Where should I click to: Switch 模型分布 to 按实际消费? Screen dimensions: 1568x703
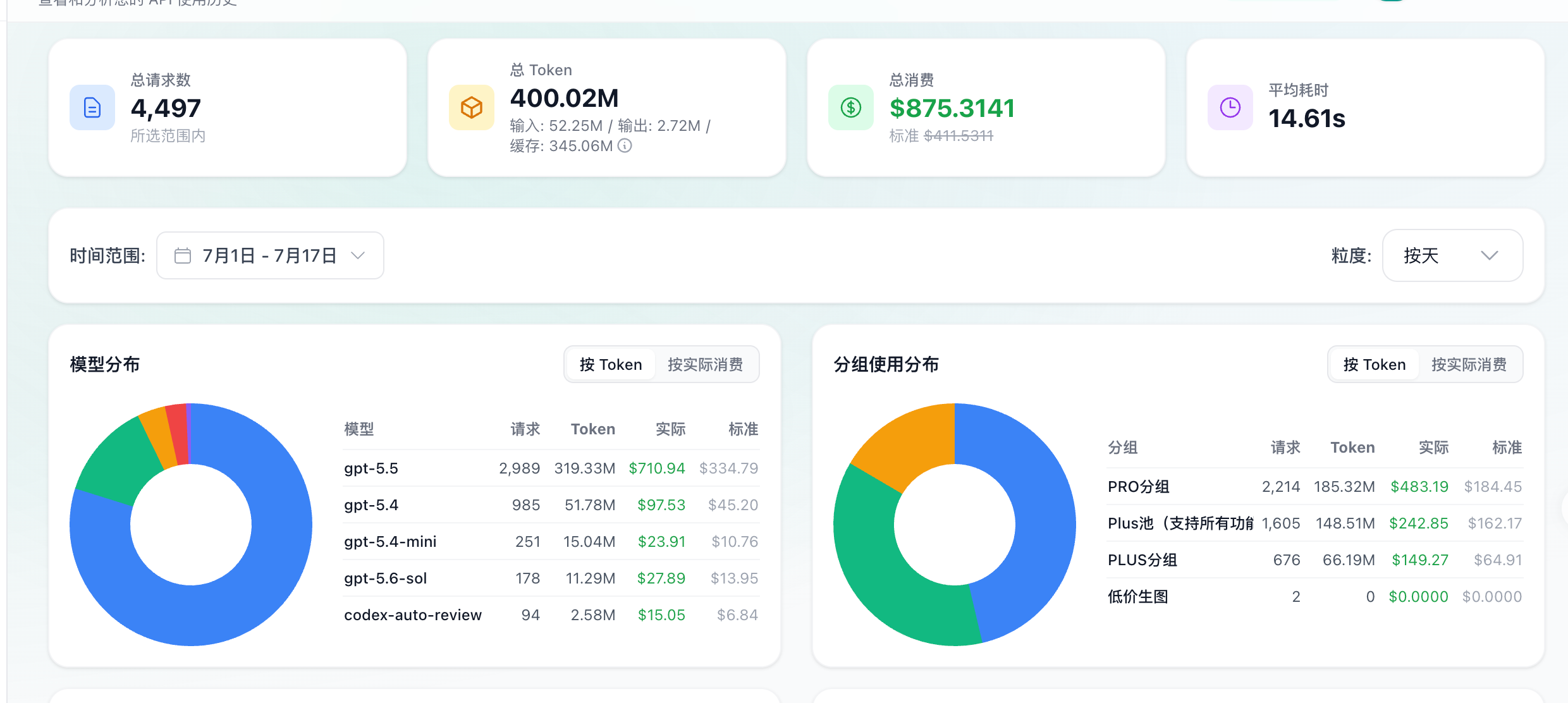pyautogui.click(x=706, y=364)
